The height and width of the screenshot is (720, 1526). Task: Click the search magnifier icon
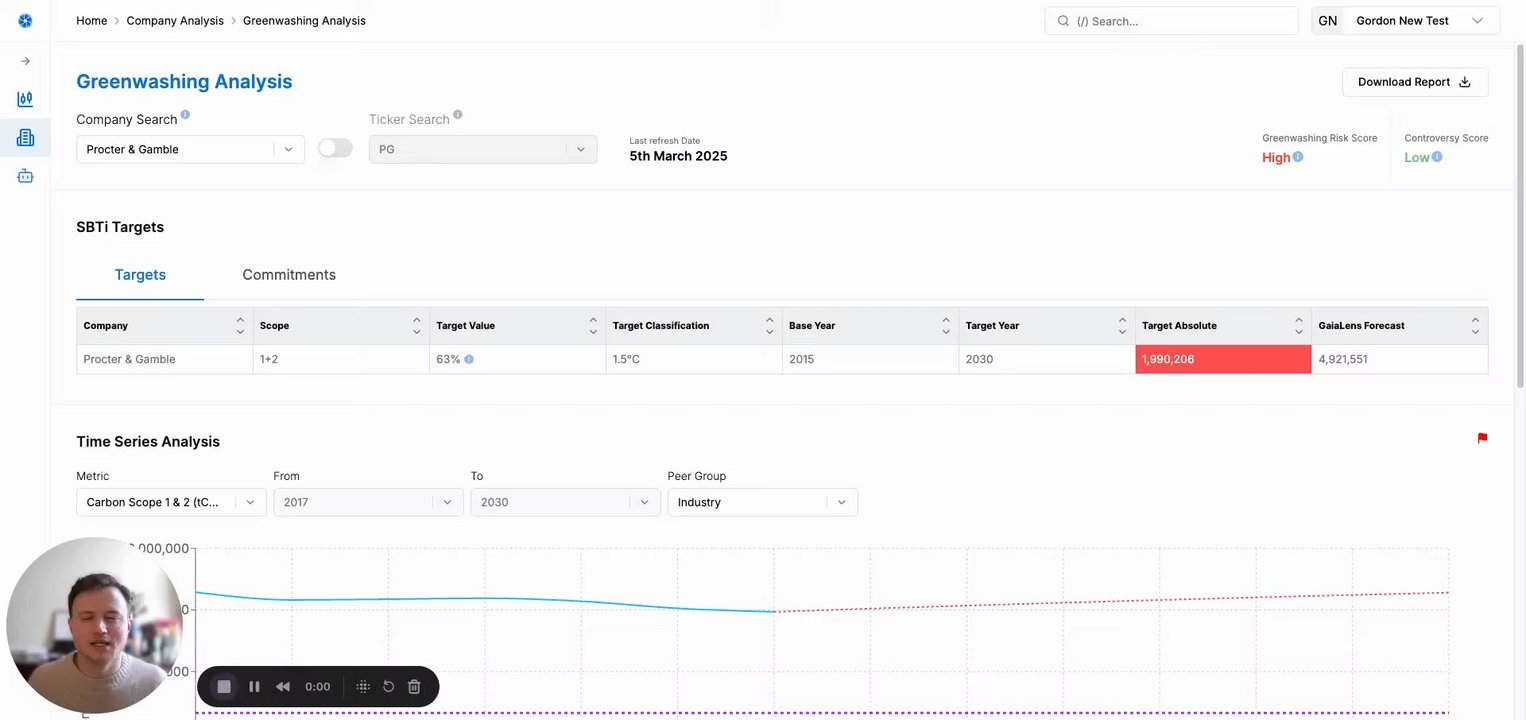[1063, 20]
